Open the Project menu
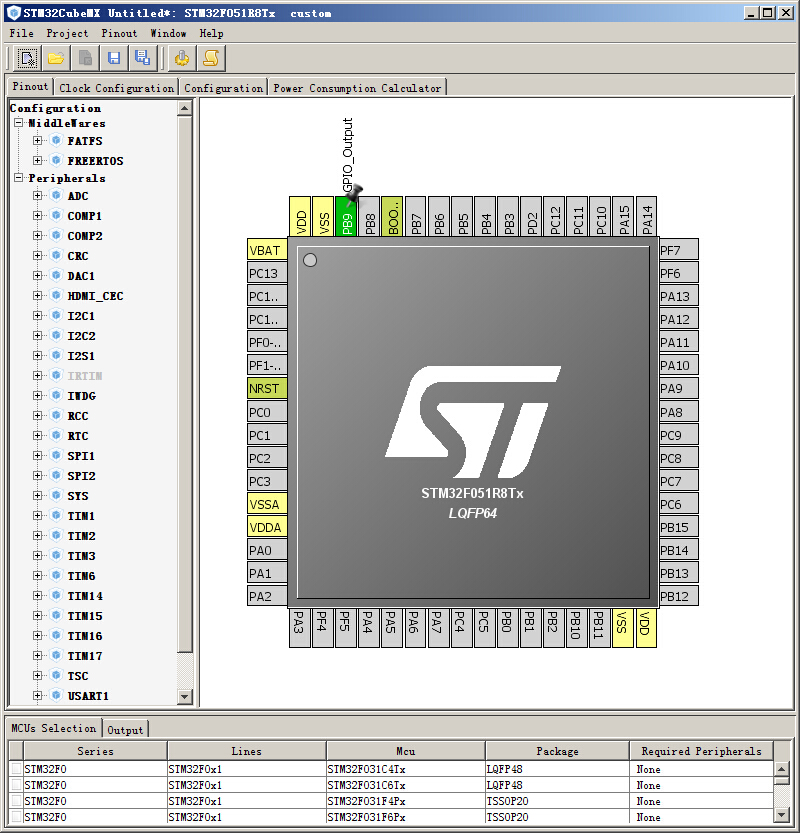The width and height of the screenshot is (800, 833). coord(67,33)
